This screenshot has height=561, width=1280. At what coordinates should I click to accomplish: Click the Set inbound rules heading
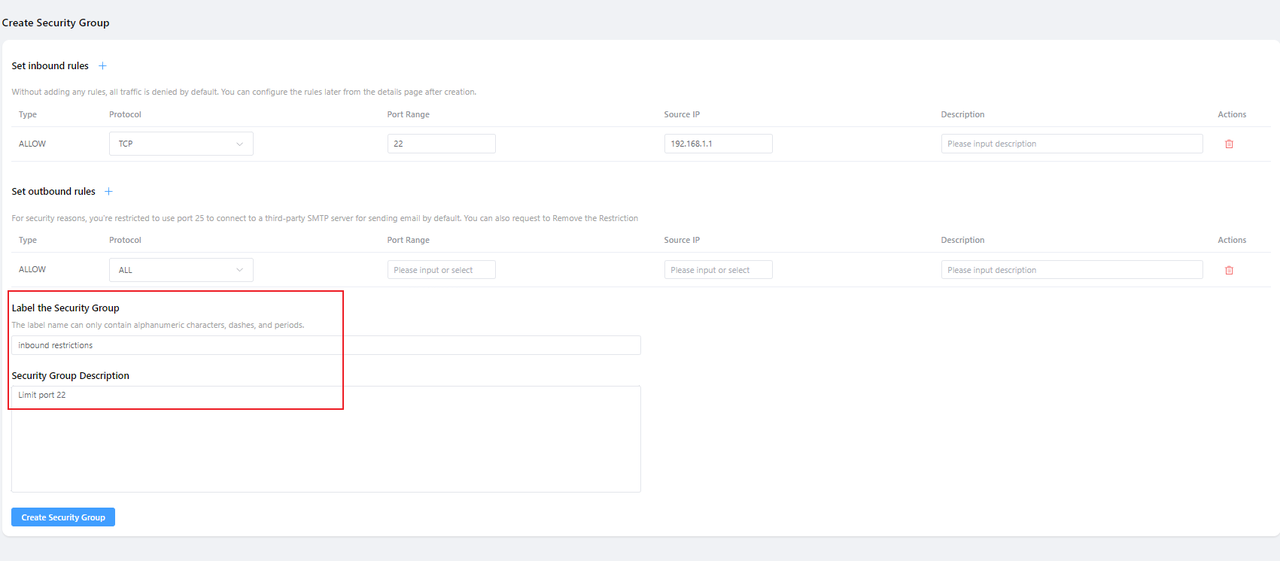click(x=50, y=66)
